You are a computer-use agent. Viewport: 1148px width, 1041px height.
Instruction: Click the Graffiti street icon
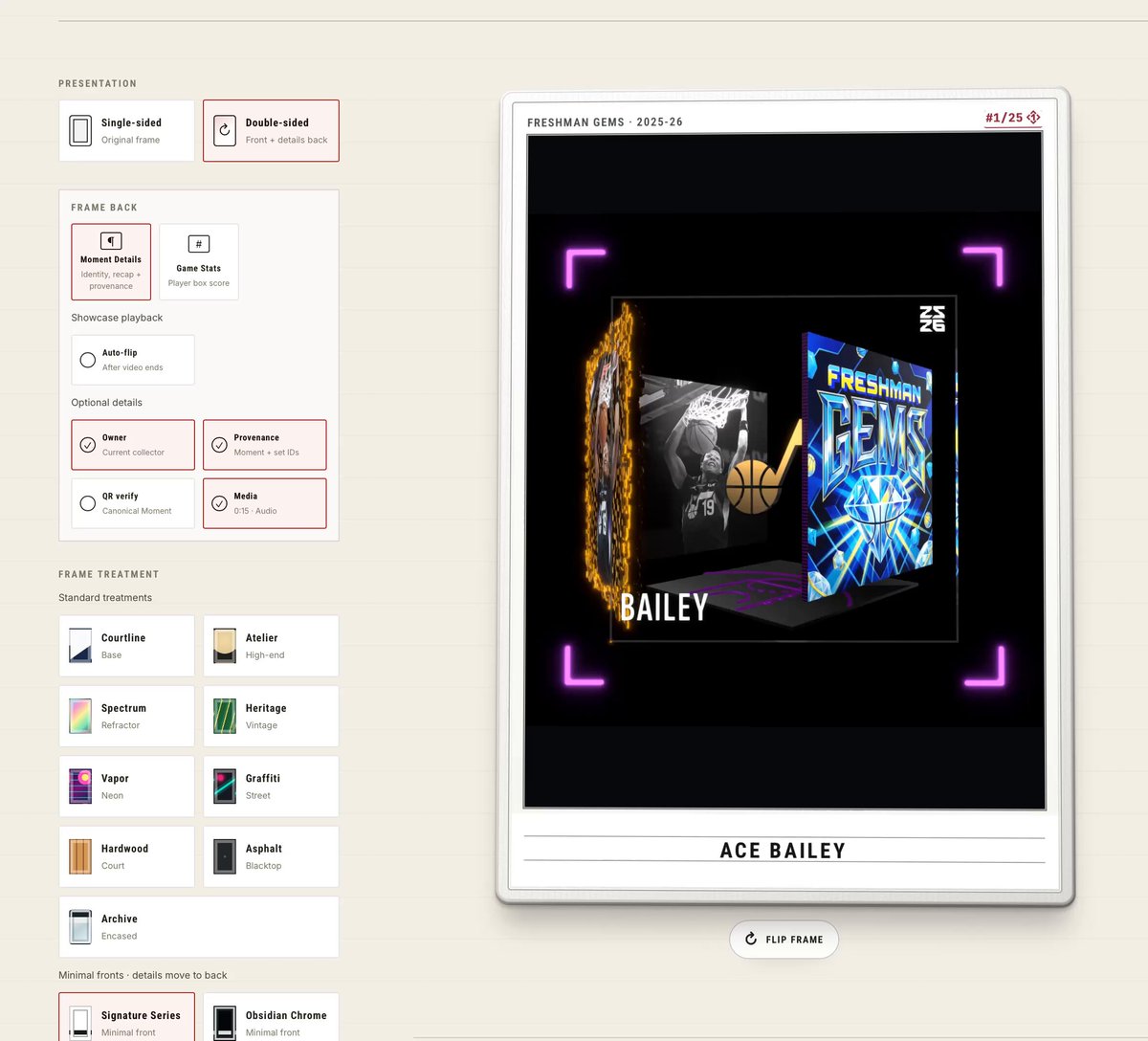225,786
